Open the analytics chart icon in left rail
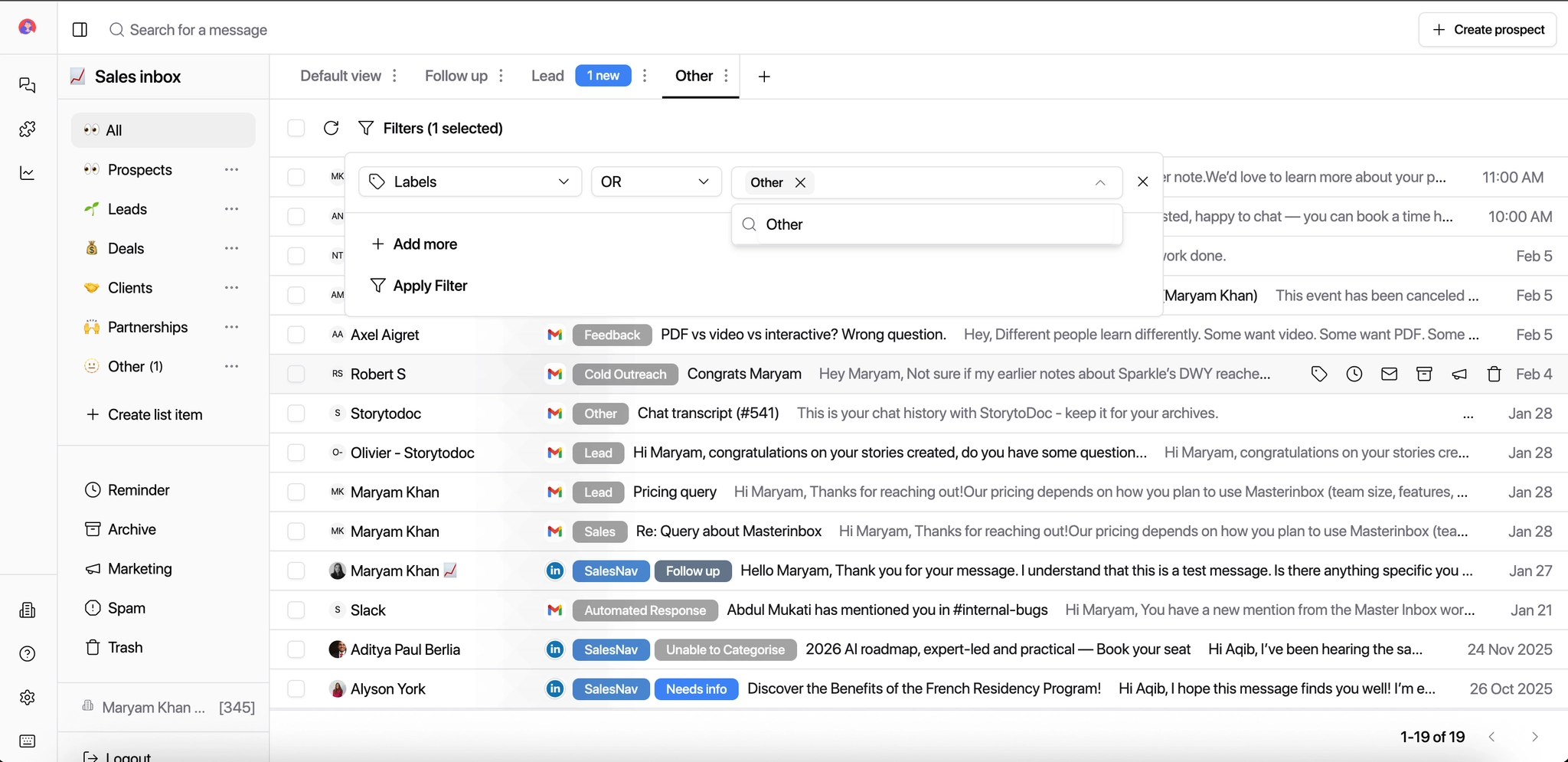The width and height of the screenshot is (1568, 762). click(28, 173)
